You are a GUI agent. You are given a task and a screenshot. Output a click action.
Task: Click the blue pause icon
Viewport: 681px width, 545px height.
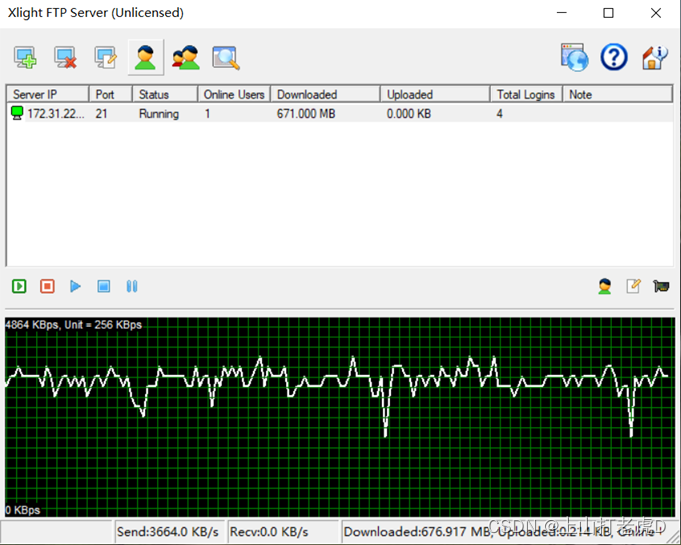coord(132,286)
